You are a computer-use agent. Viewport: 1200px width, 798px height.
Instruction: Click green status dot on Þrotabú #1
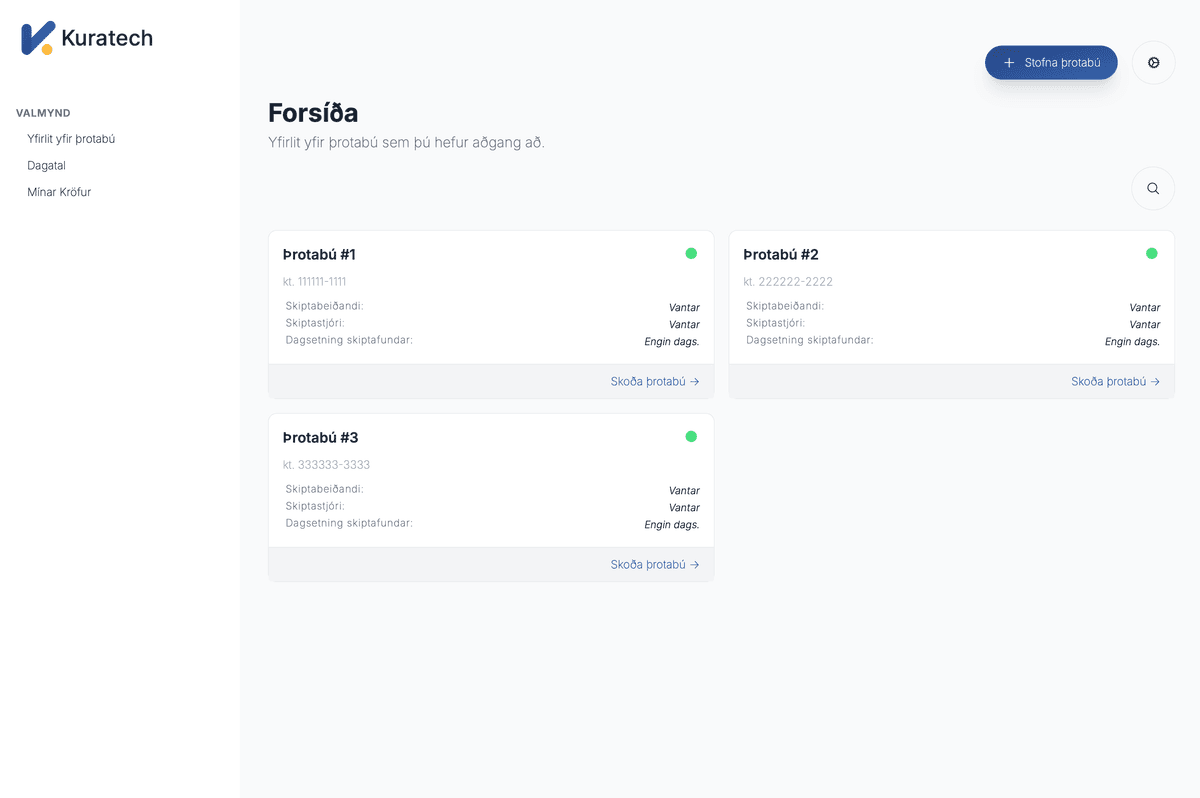691,253
